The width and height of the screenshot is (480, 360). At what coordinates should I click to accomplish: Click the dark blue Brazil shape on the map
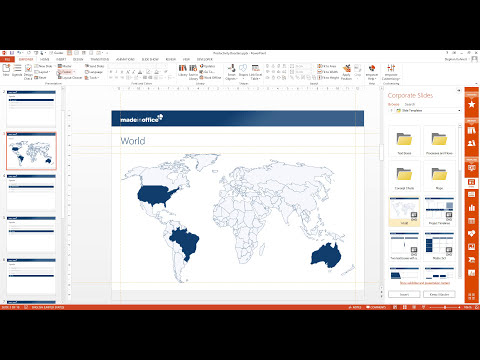point(184,243)
